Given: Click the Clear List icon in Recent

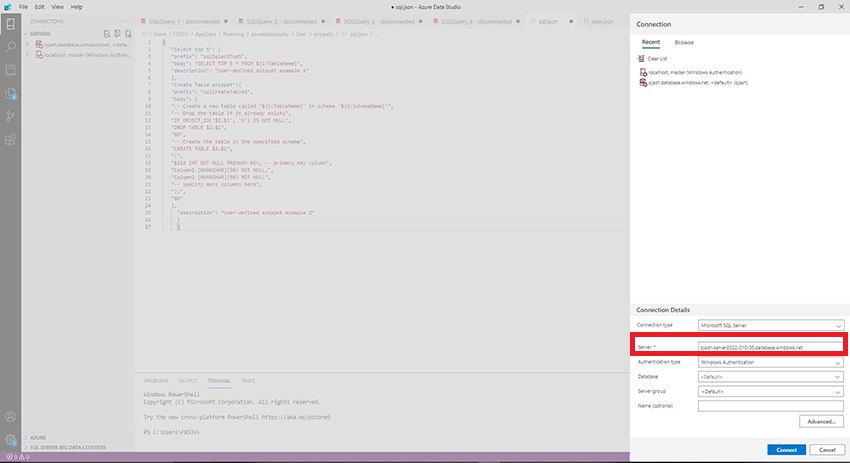Looking at the screenshot, I should (641, 59).
